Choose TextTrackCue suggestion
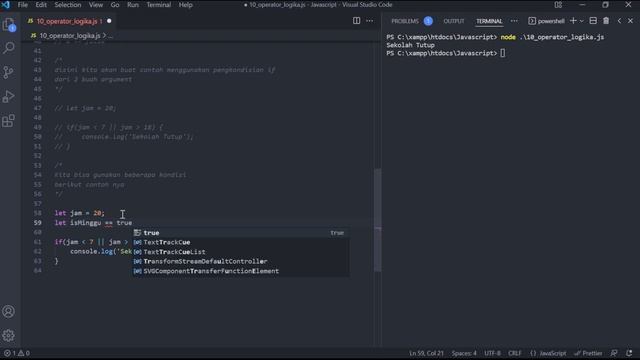This screenshot has height=360, width=640. [241, 242]
